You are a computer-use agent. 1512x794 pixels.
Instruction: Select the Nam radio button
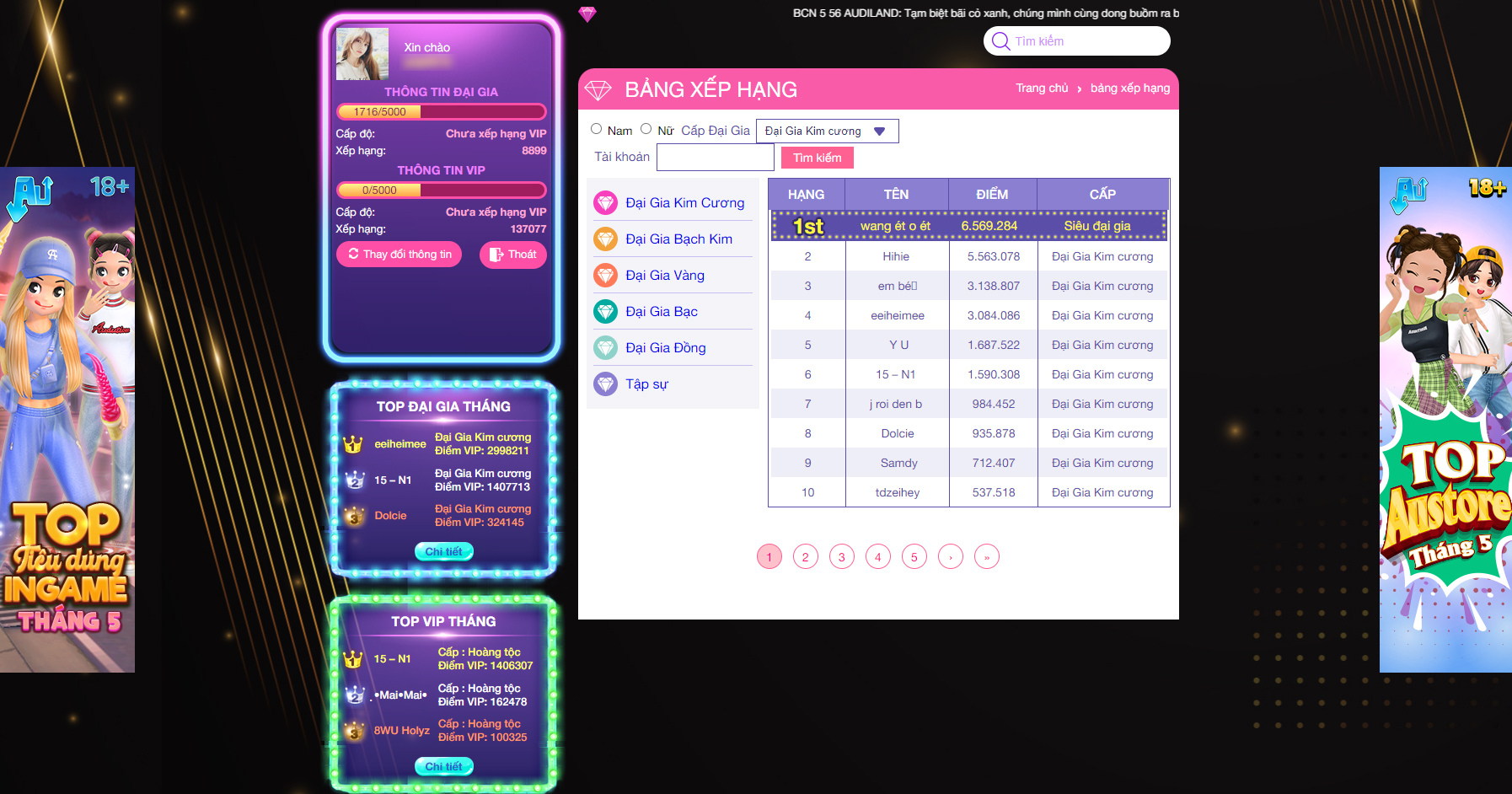[597, 129]
